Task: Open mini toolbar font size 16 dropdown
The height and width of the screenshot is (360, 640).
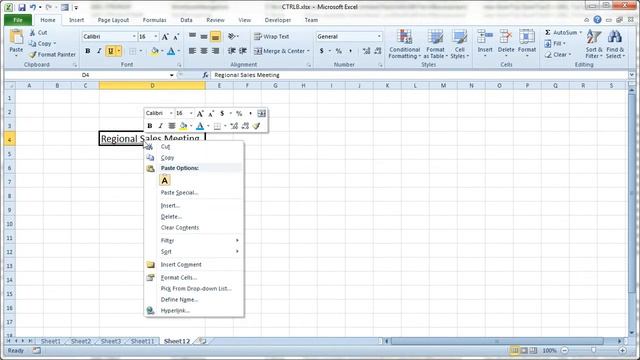Action: [x=191, y=113]
